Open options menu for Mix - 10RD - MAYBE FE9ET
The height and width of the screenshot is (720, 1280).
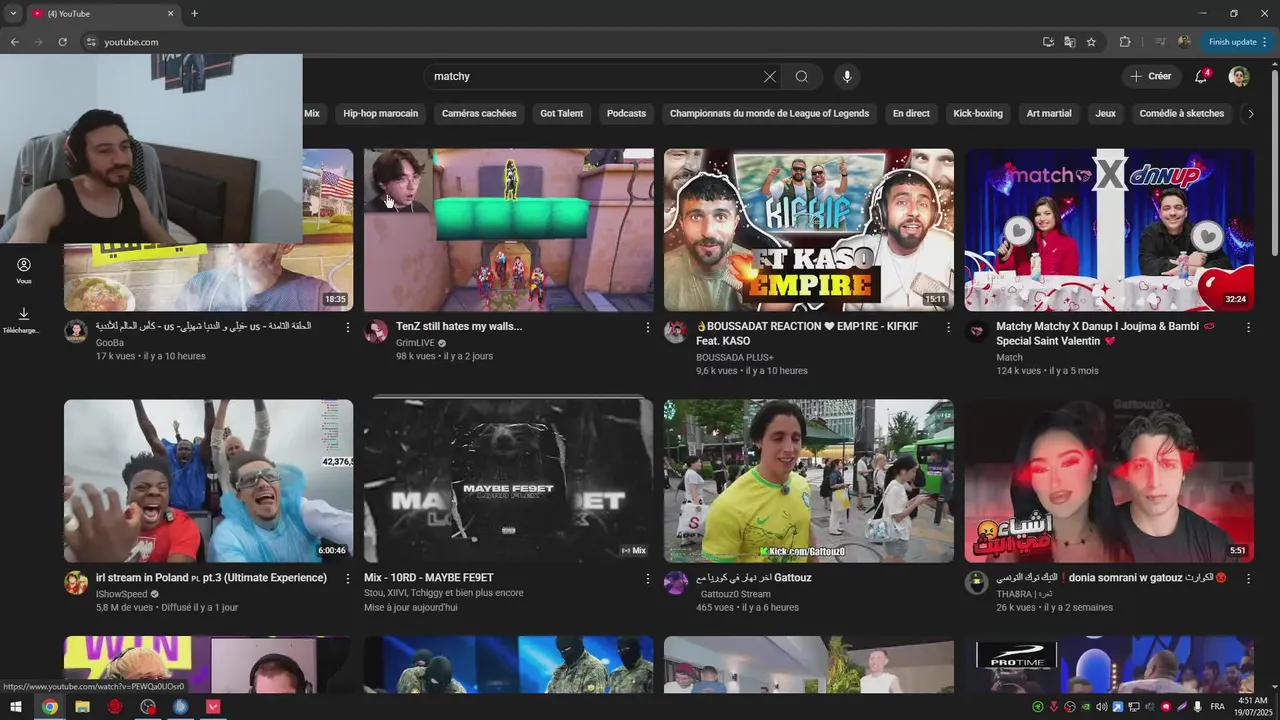(x=647, y=579)
